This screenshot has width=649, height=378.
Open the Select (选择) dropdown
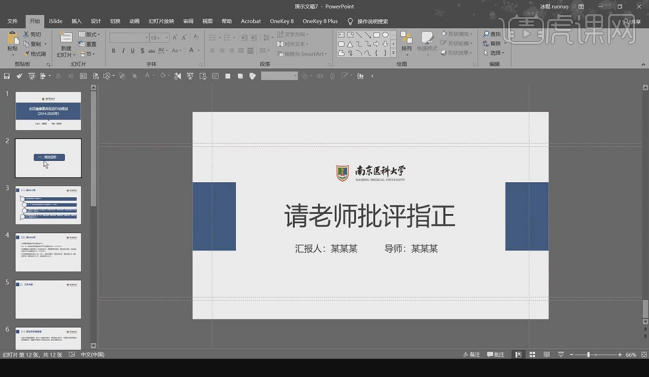click(x=494, y=53)
